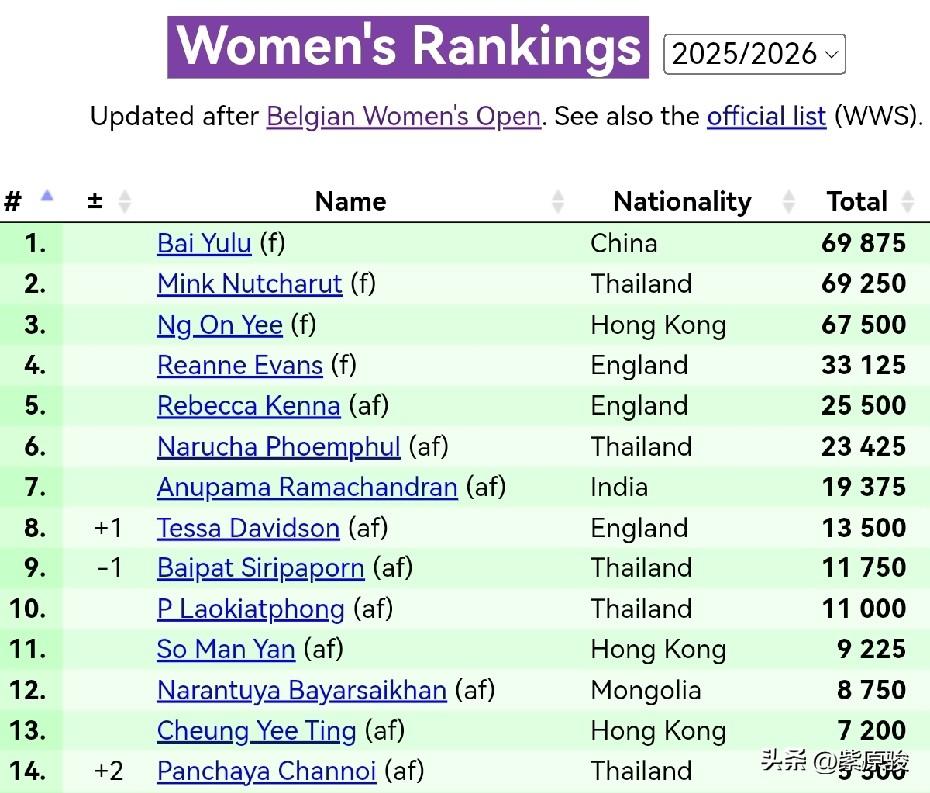Viewport: 930px width, 793px height.
Task: Open Ng On Yee's profile
Action: coord(219,325)
